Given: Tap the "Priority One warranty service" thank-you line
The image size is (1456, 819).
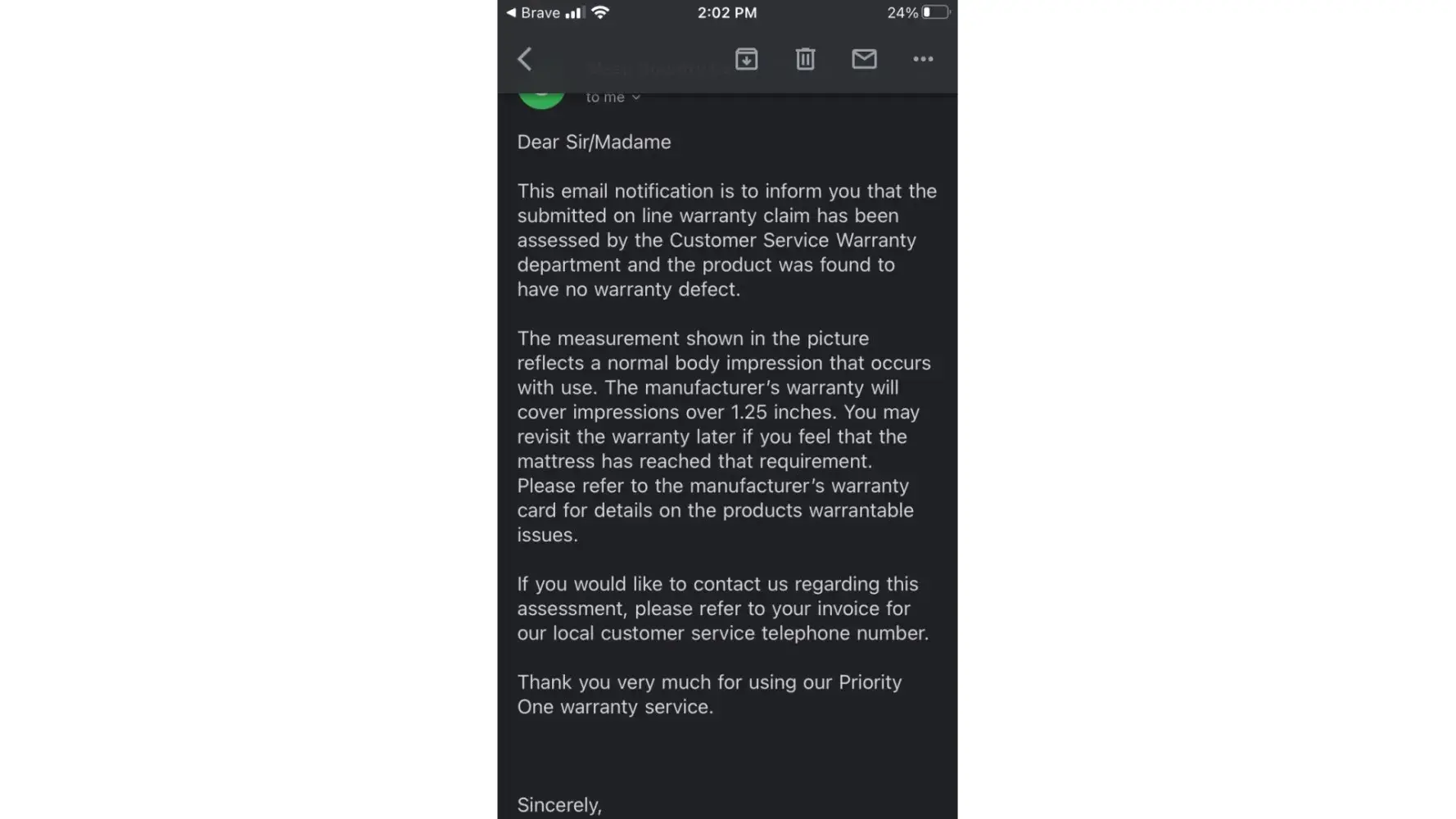Looking at the screenshot, I should [x=709, y=694].
